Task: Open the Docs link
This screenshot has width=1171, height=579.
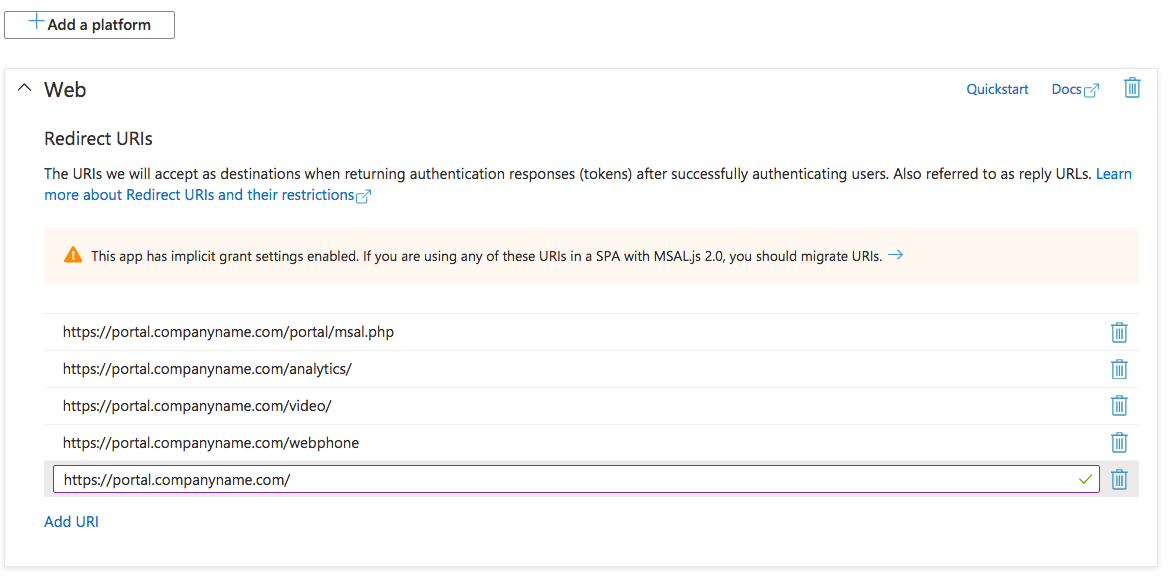Action: click(x=1066, y=89)
